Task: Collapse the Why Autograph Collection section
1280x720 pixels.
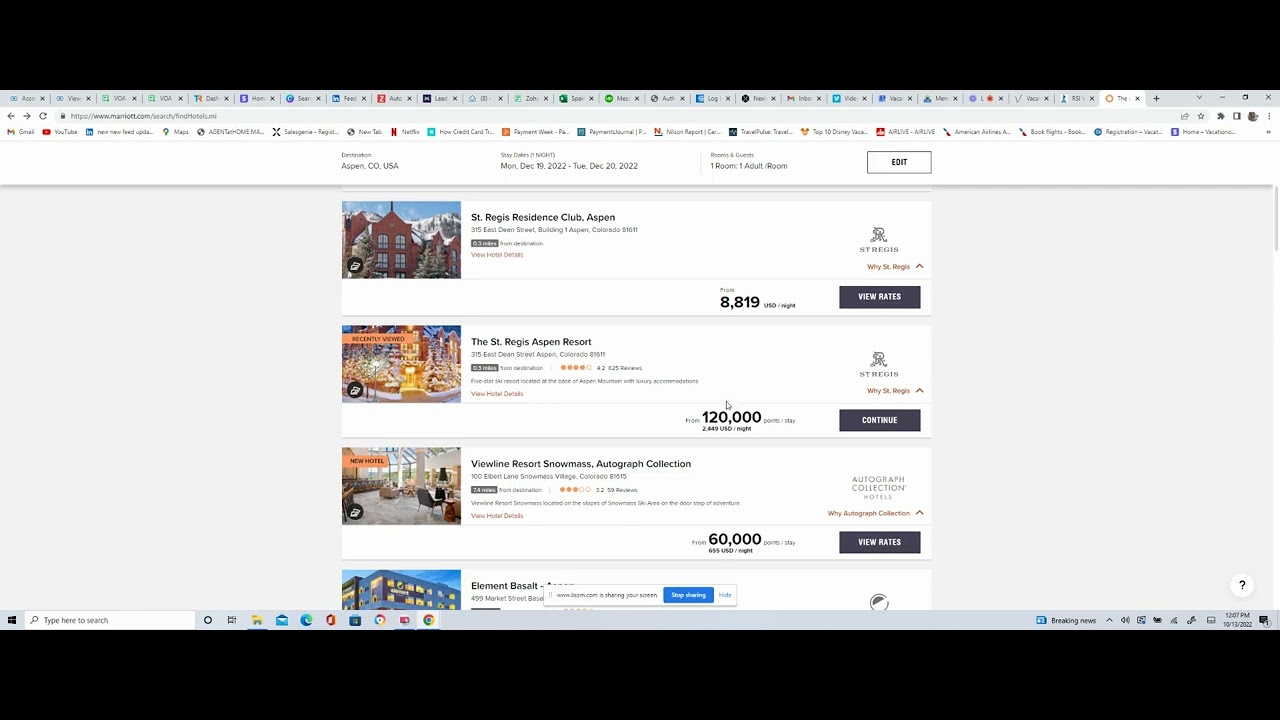Action: click(x=875, y=513)
